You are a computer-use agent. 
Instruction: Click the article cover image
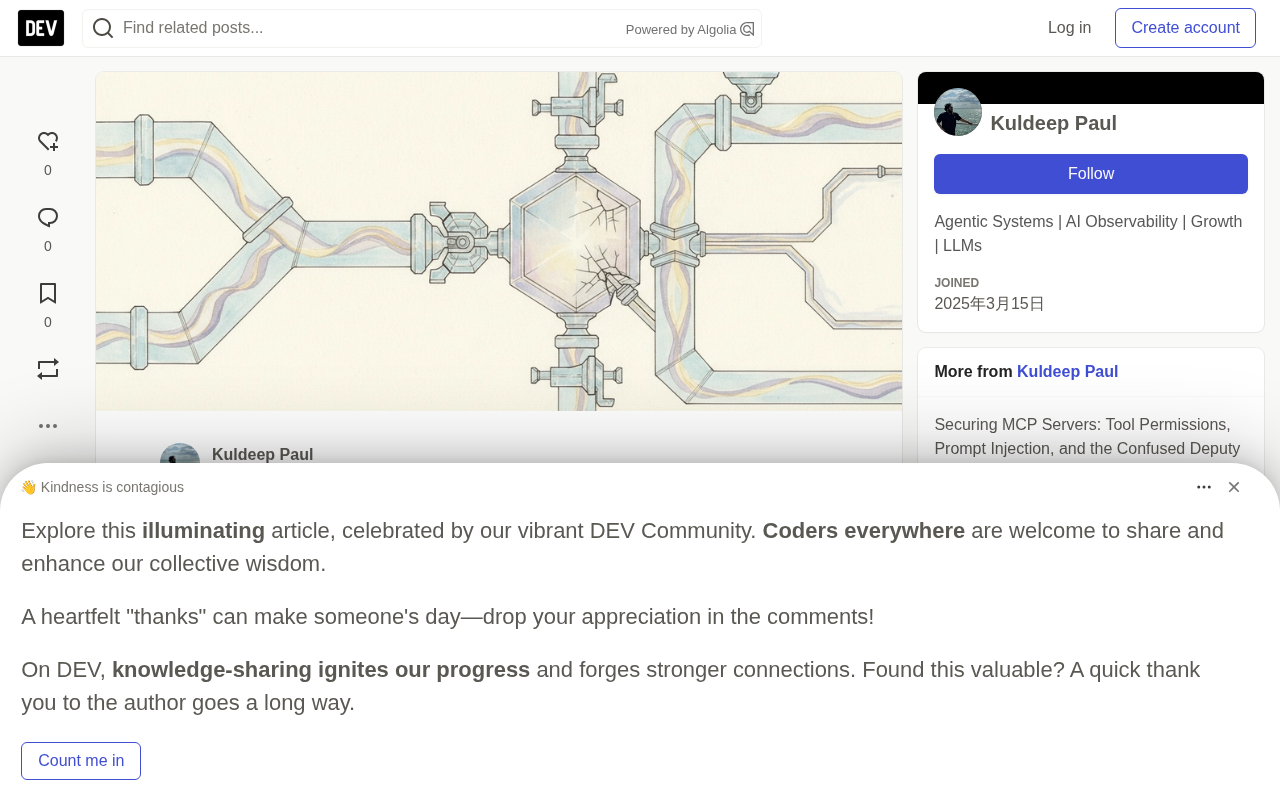[499, 241]
